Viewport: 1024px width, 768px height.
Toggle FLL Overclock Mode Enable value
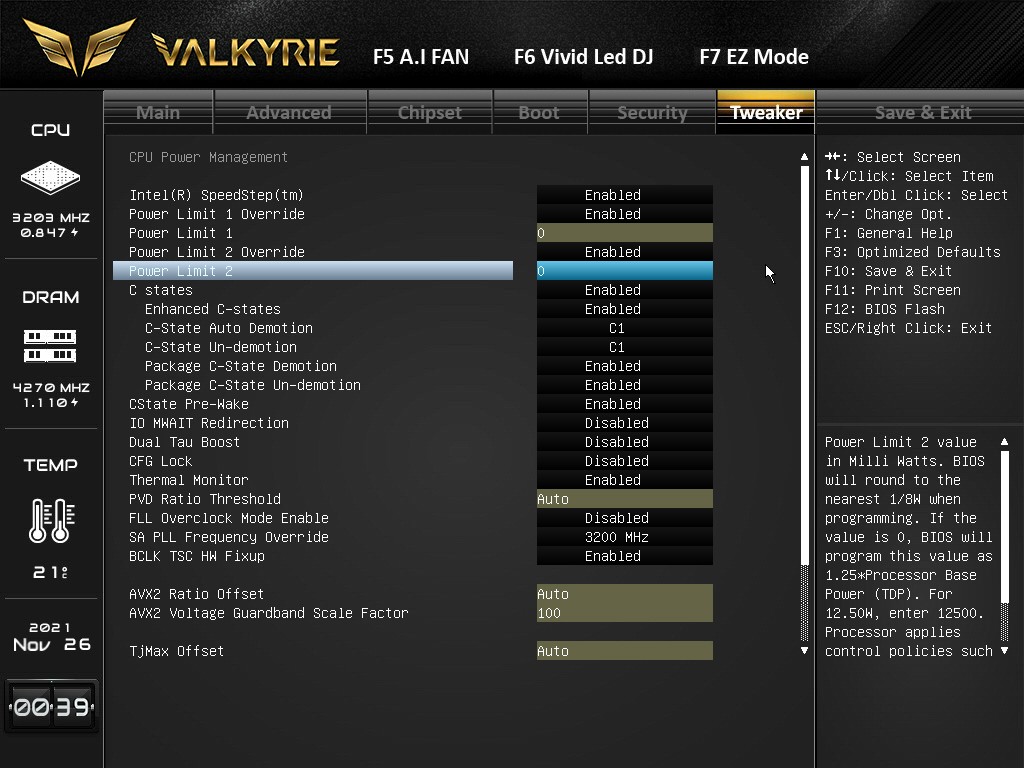624,517
